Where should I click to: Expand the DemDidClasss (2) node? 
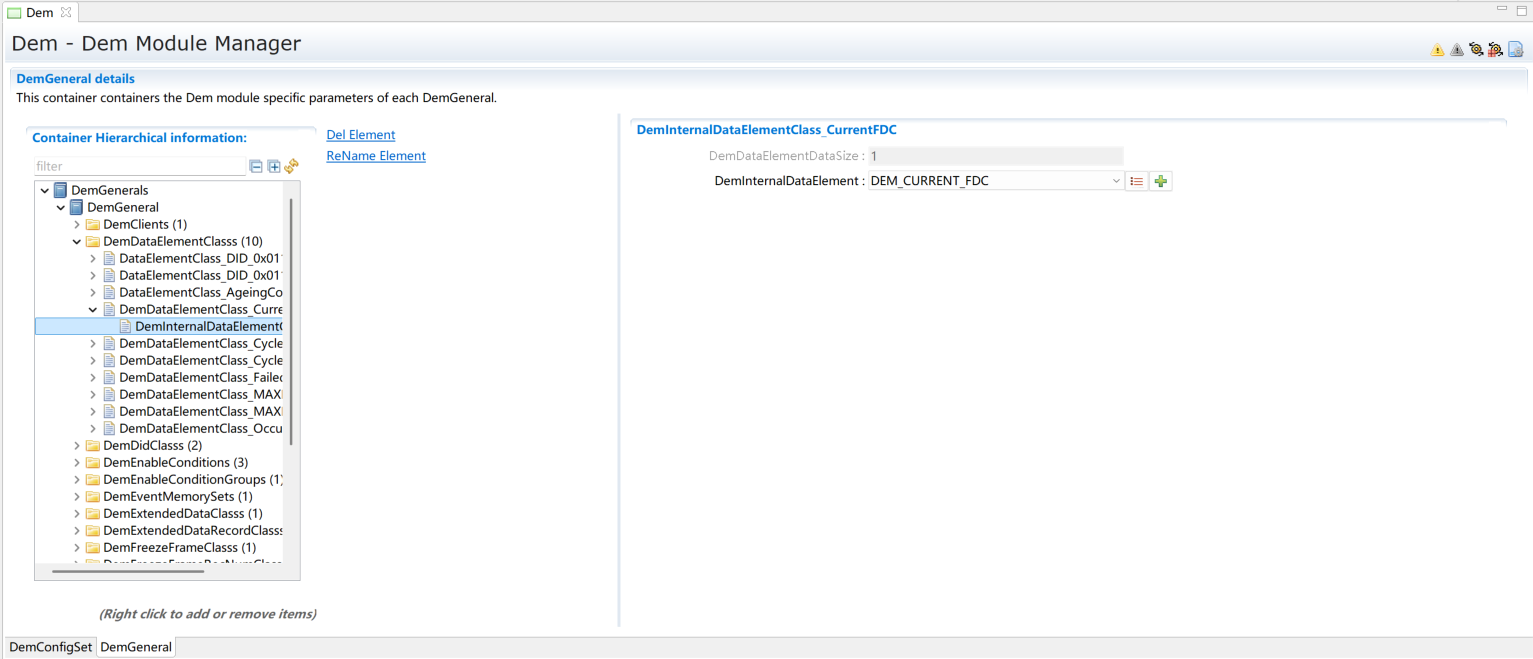pos(77,446)
